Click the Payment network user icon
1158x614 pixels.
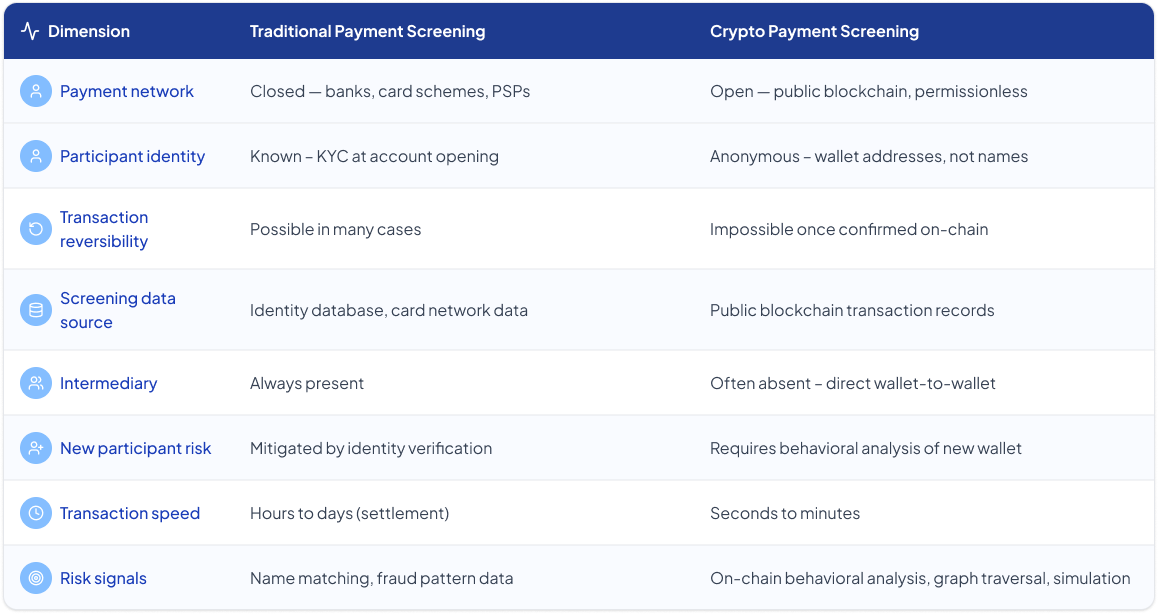point(35,91)
